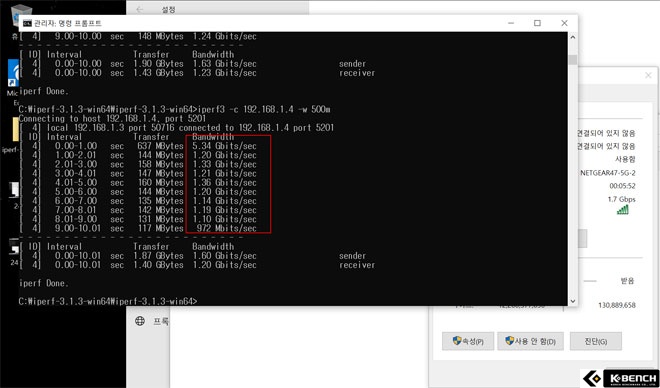Click the 속성(P) properties button
This screenshot has height=388, width=660.
pos(468,341)
